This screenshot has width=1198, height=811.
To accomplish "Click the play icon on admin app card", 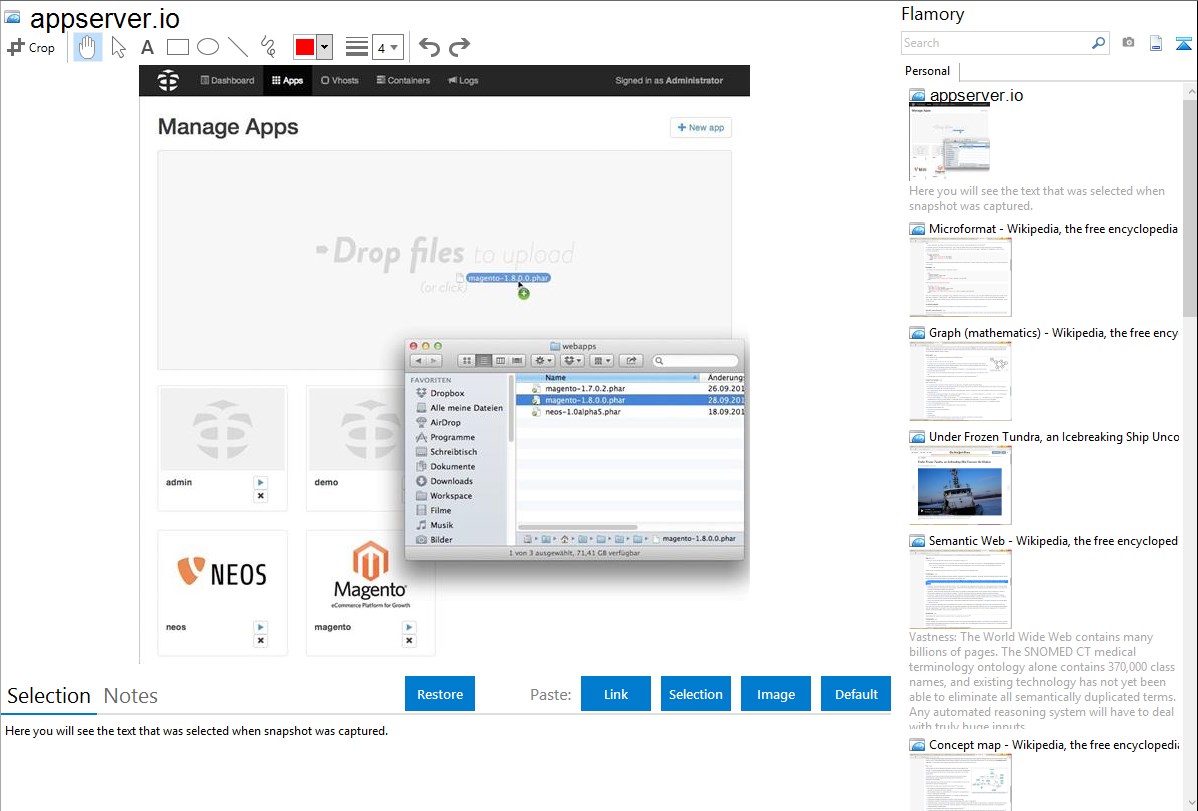I will point(261,482).
